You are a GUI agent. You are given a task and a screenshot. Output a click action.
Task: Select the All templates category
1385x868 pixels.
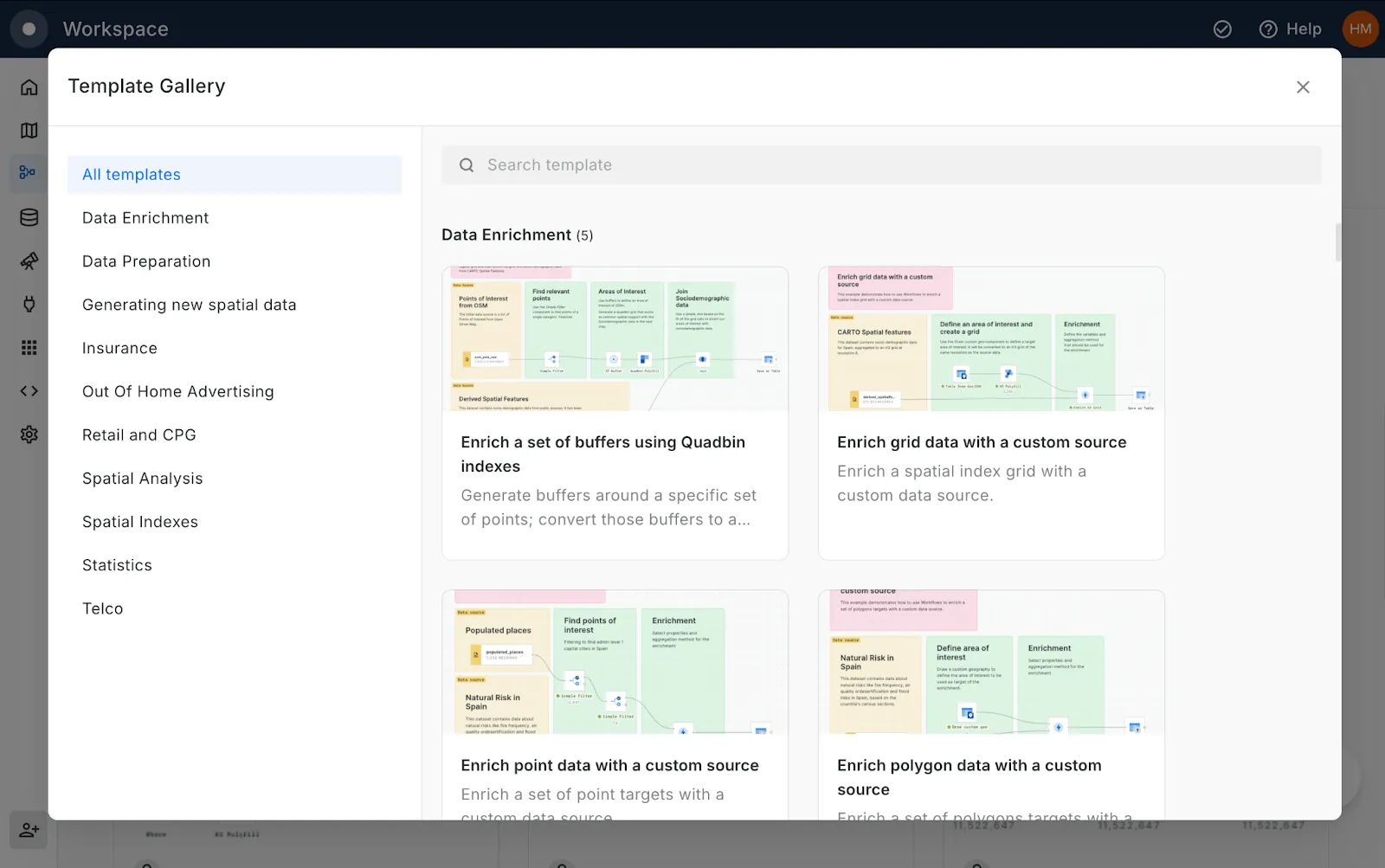click(x=131, y=174)
